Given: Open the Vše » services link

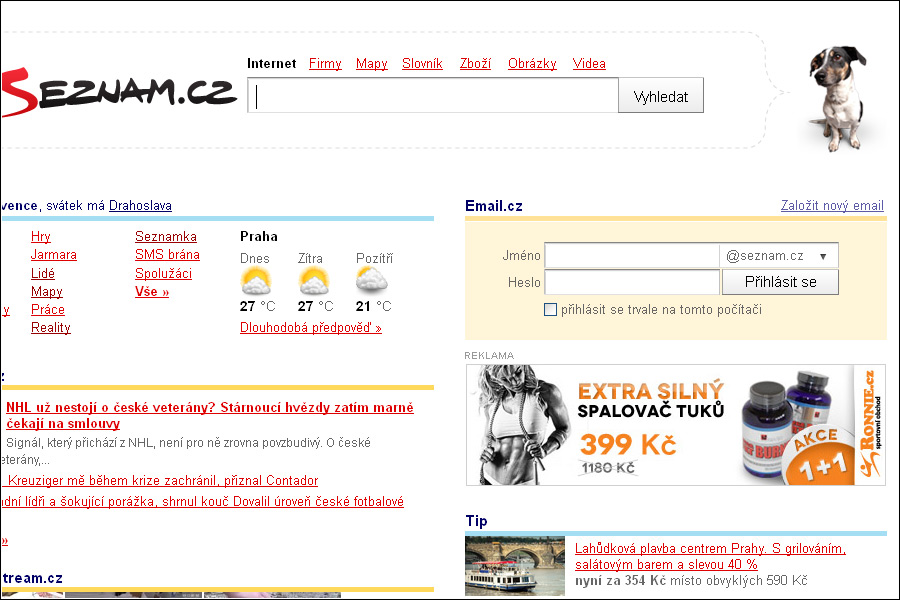Looking at the screenshot, I should (x=152, y=292).
